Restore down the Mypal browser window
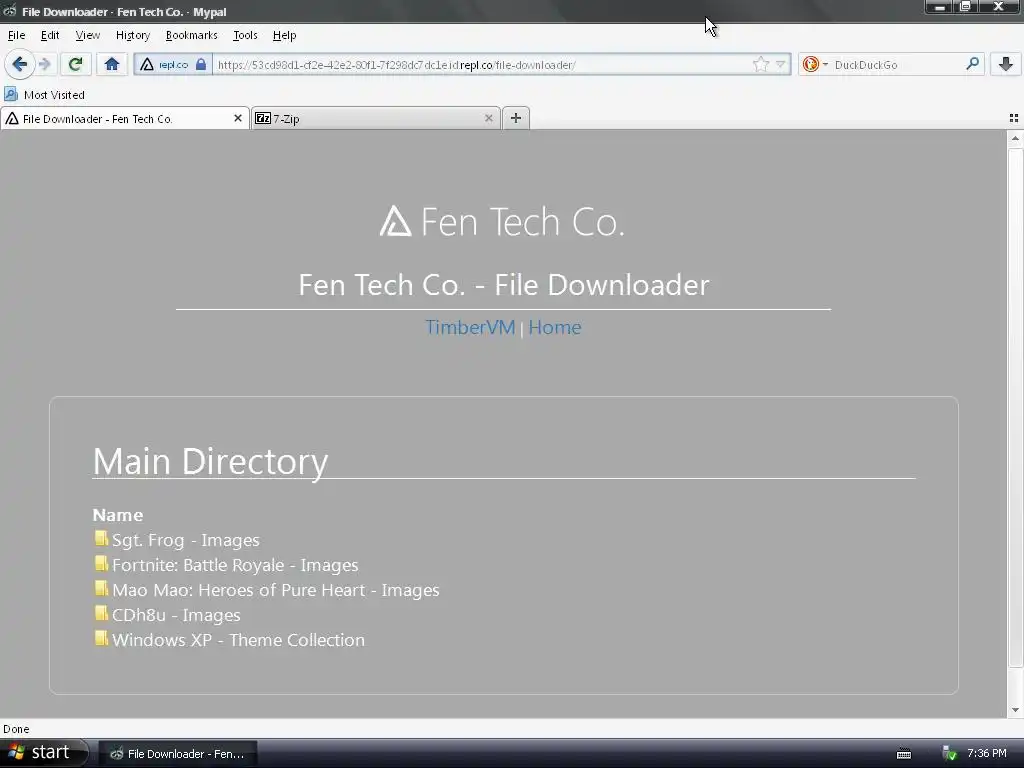The image size is (1024, 768). coord(966,7)
